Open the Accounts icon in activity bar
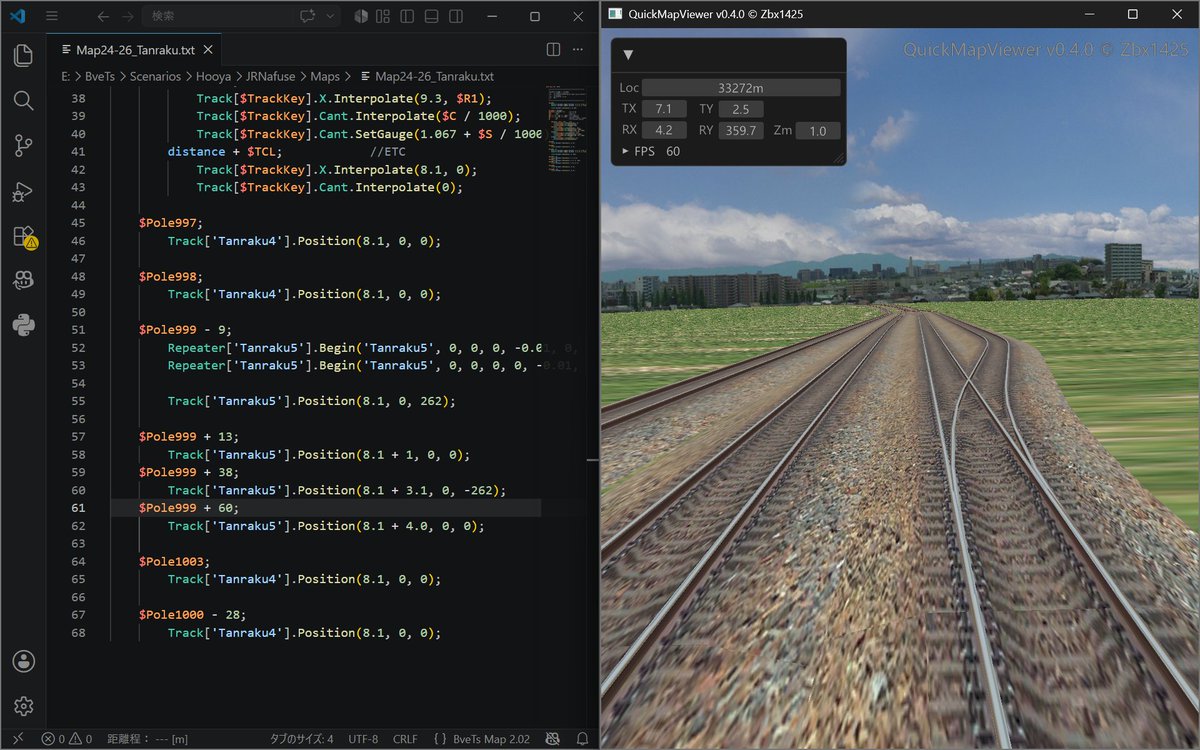1200x750 pixels. click(x=23, y=661)
